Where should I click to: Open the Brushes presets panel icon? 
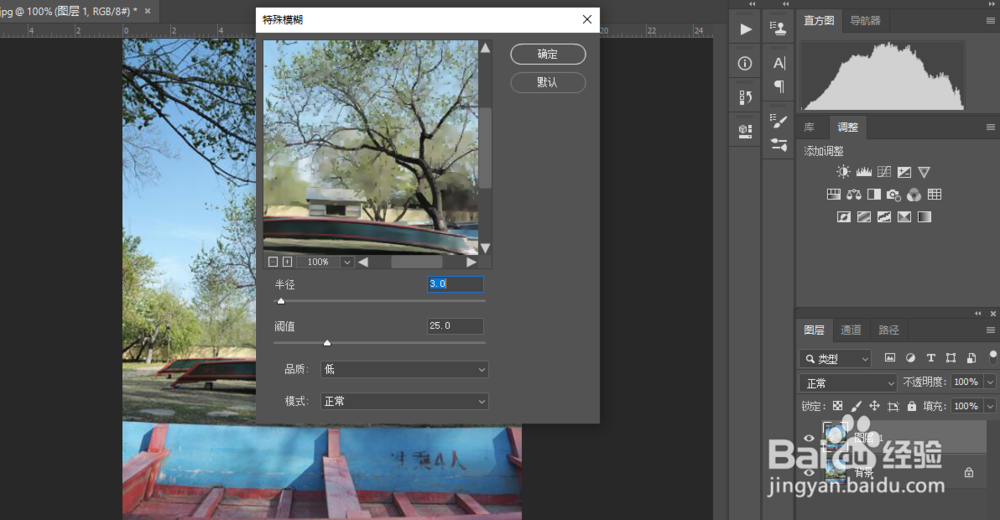tap(779, 145)
